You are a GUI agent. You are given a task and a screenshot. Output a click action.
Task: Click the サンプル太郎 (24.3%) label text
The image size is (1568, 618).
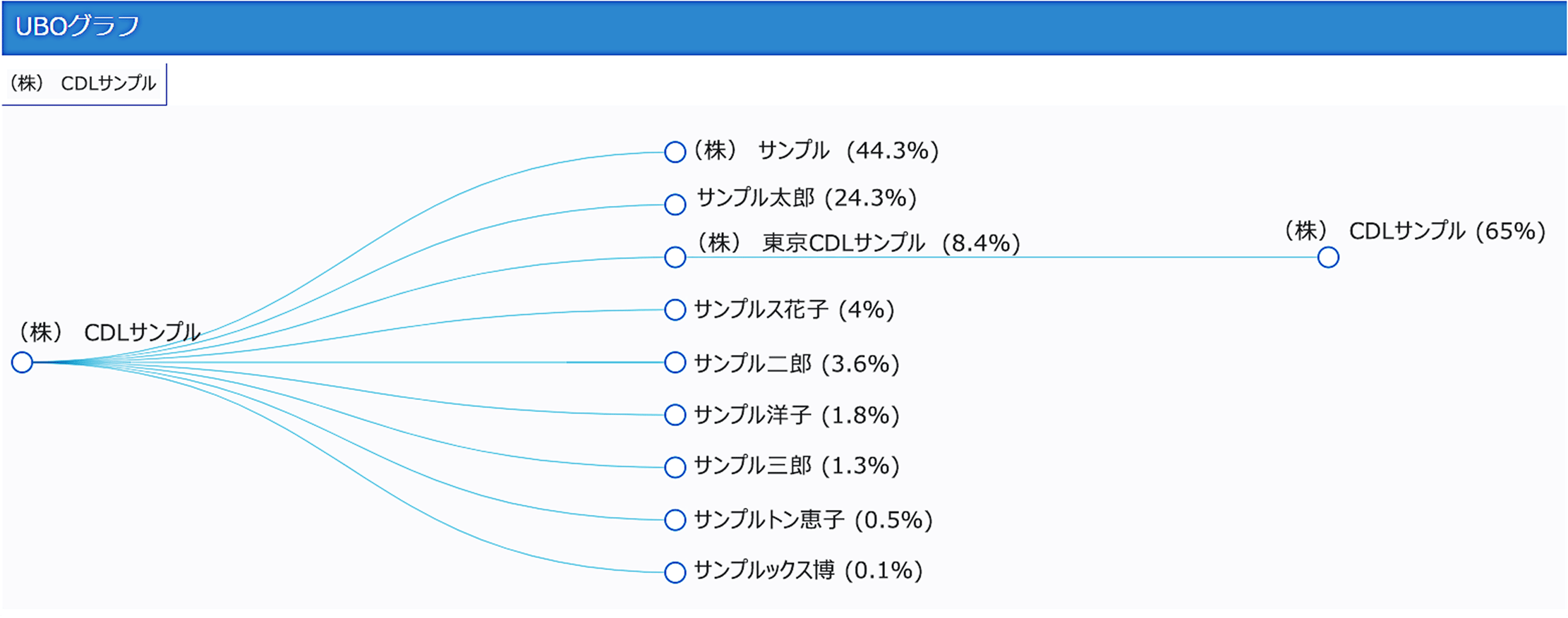point(806,198)
